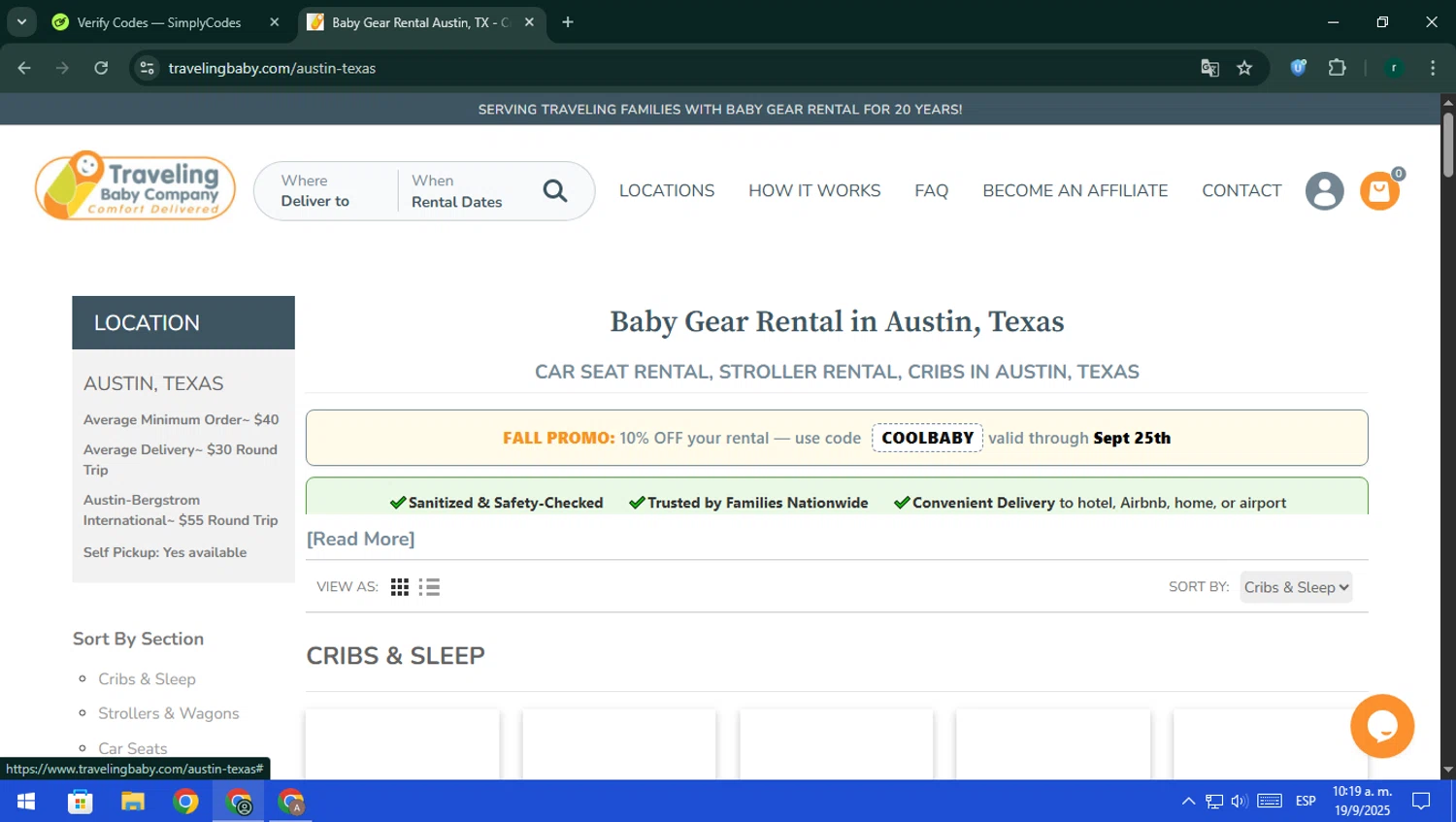Close the Baby Gear Rental Austin tab
This screenshot has height=822, width=1456.
(529, 22)
